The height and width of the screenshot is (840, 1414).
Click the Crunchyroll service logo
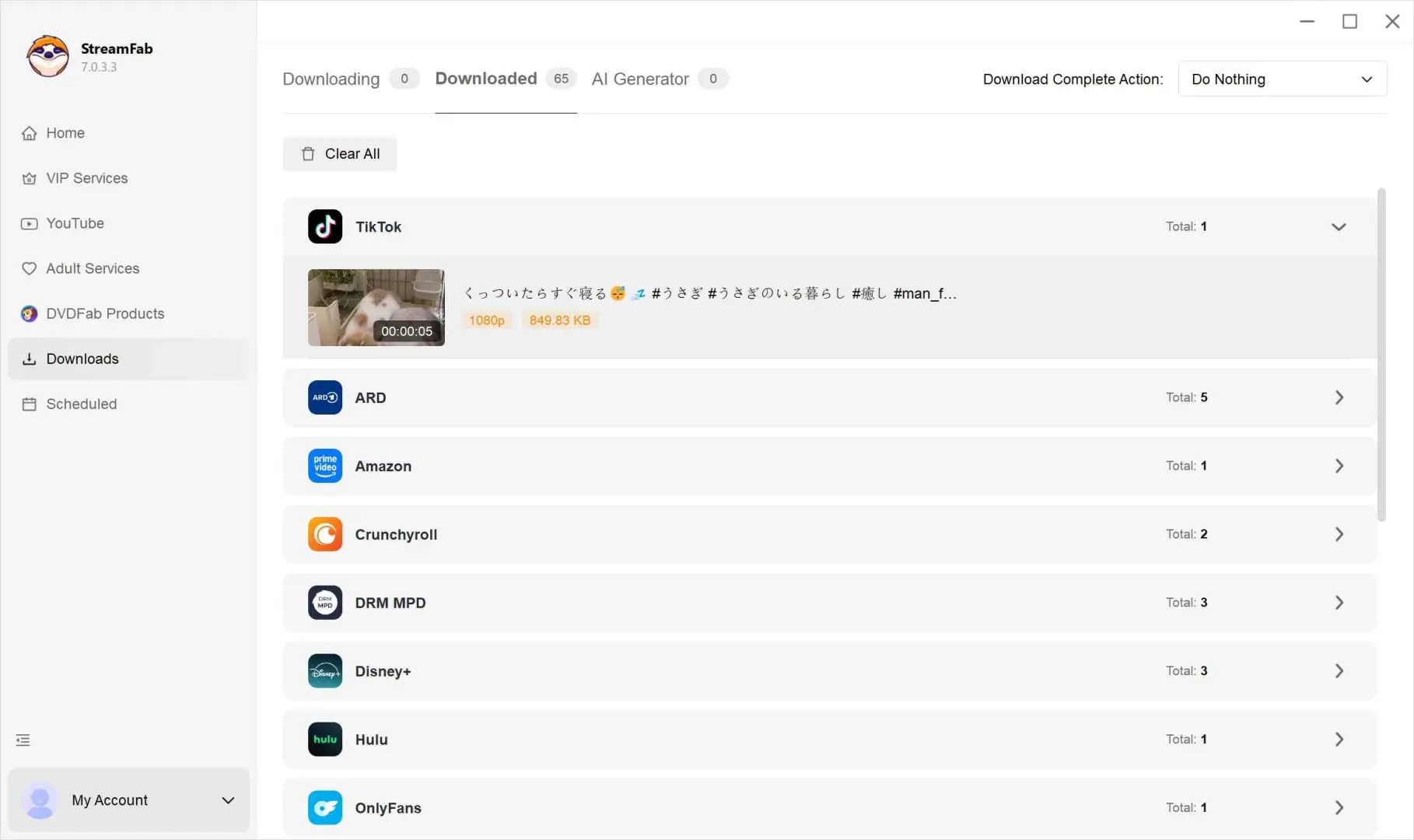pos(325,534)
